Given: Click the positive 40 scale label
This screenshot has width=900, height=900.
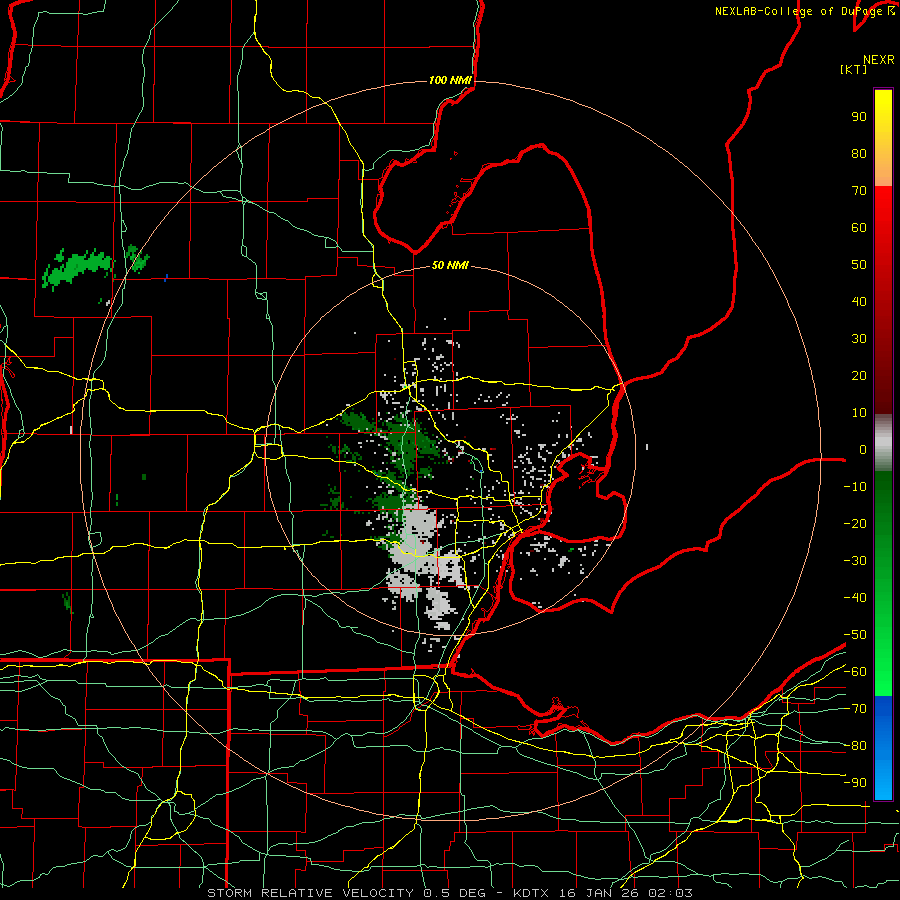Looking at the screenshot, I should point(859,301).
